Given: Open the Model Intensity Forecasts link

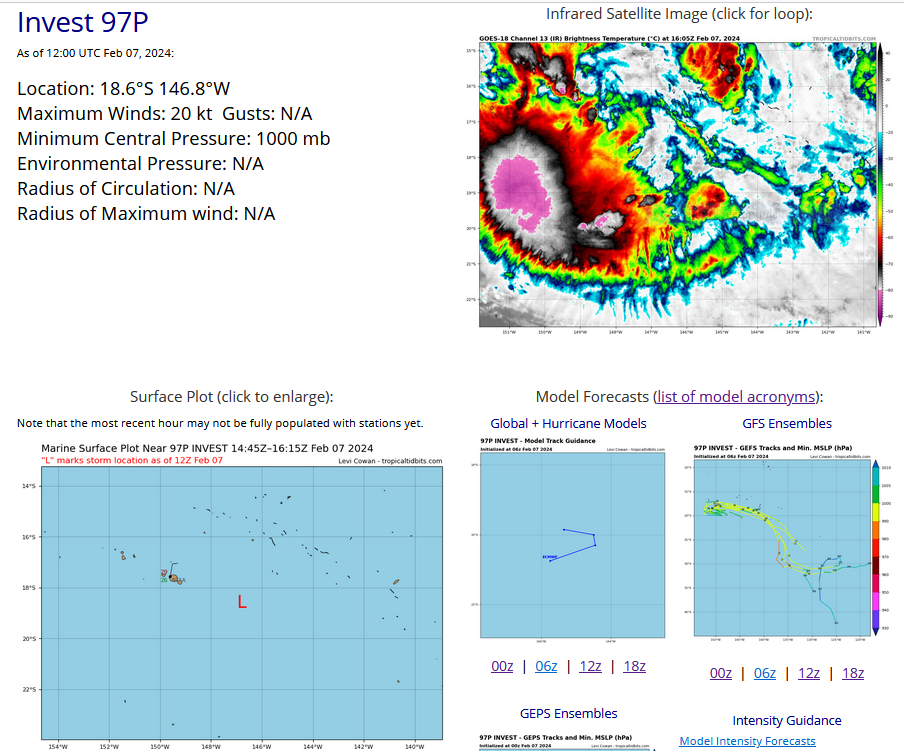Looking at the screenshot, I should (747, 741).
